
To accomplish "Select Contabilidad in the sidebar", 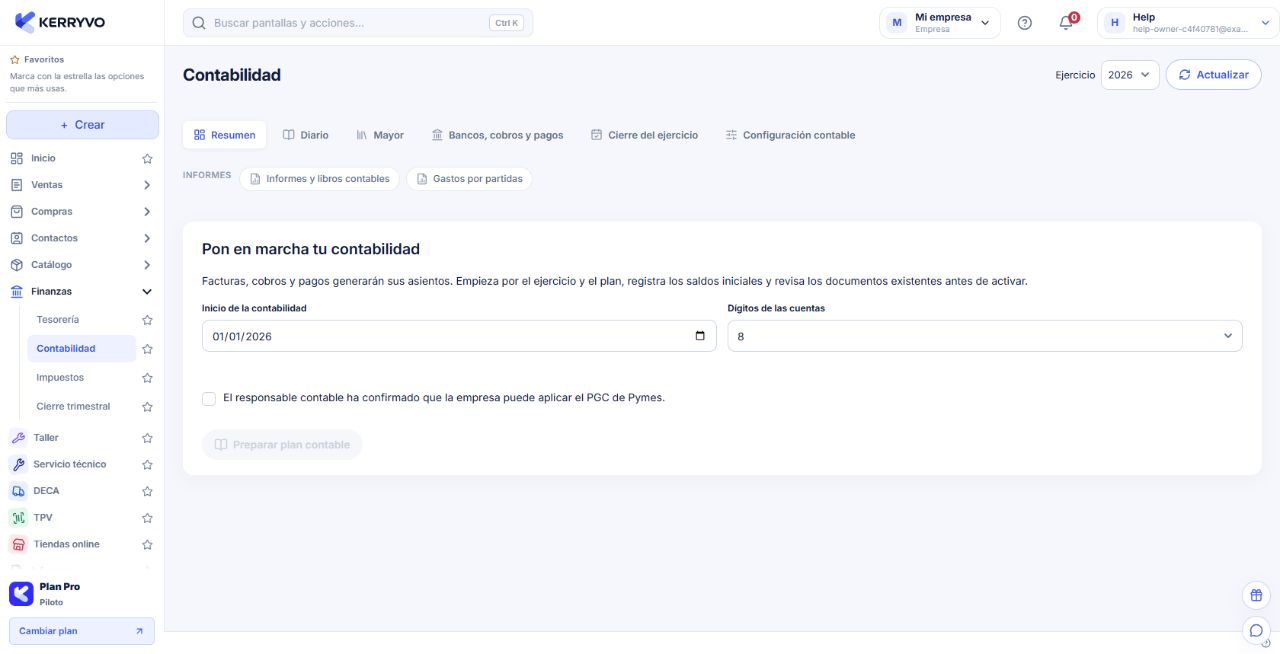I will coord(82,349).
